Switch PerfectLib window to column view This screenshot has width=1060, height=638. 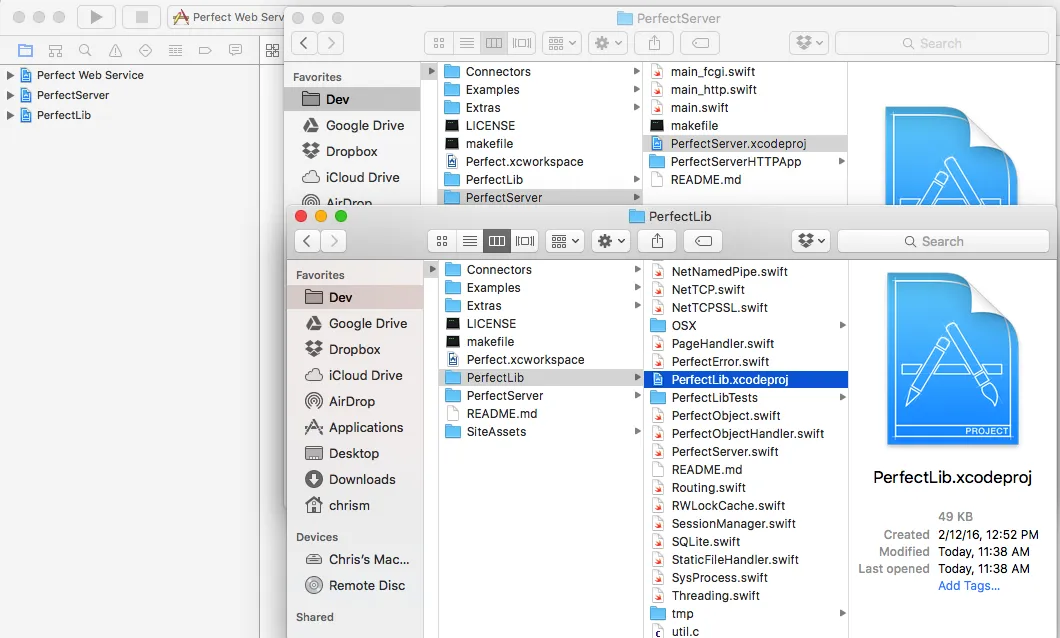(x=497, y=241)
